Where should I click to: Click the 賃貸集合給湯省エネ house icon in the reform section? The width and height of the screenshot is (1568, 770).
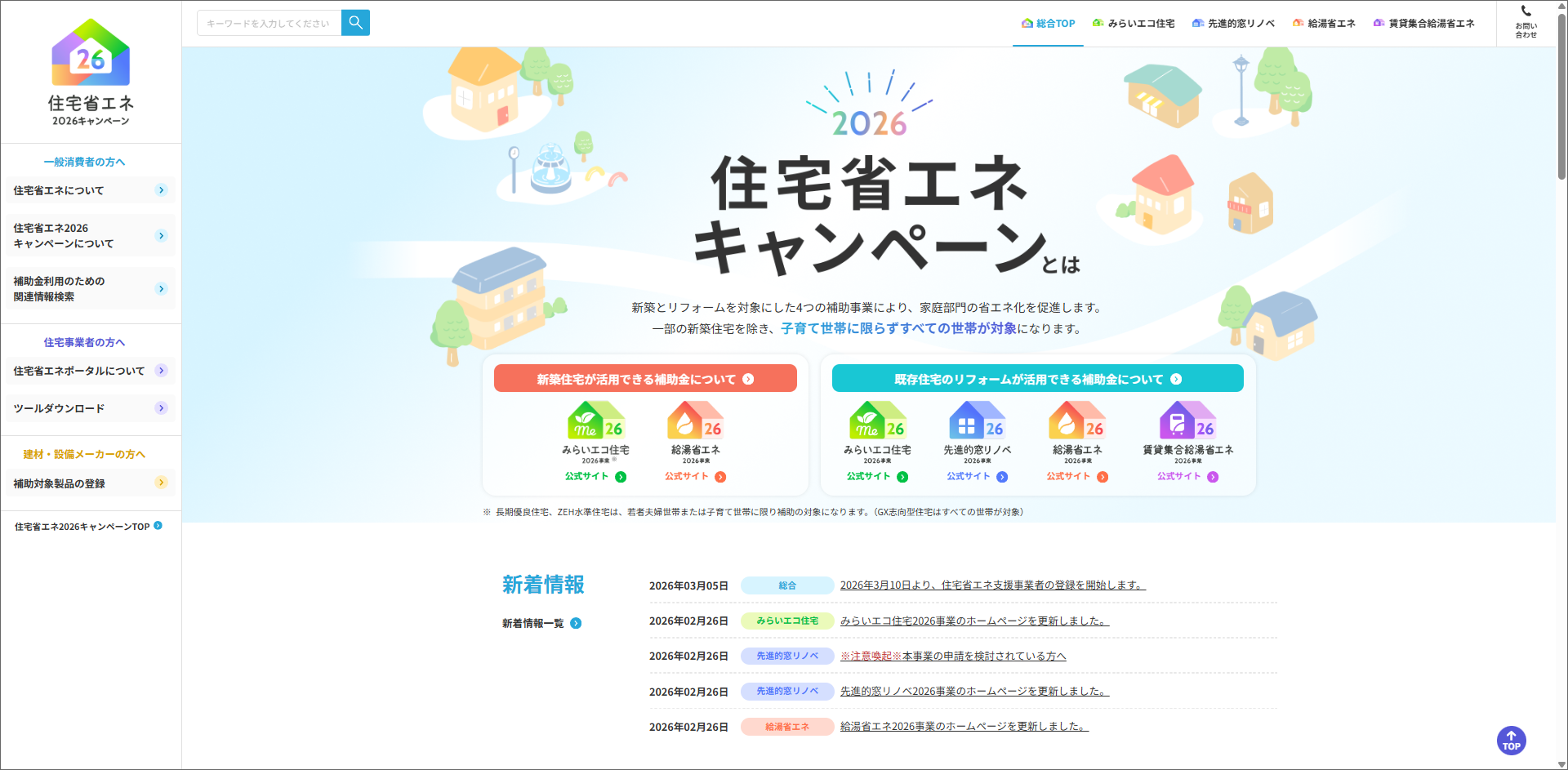[x=1187, y=421]
